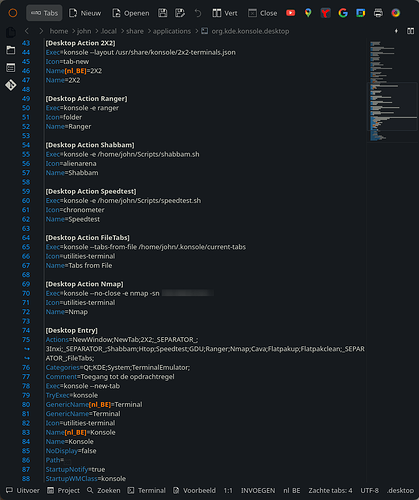
Task: Click the Openen open file button
Action: 131,13
